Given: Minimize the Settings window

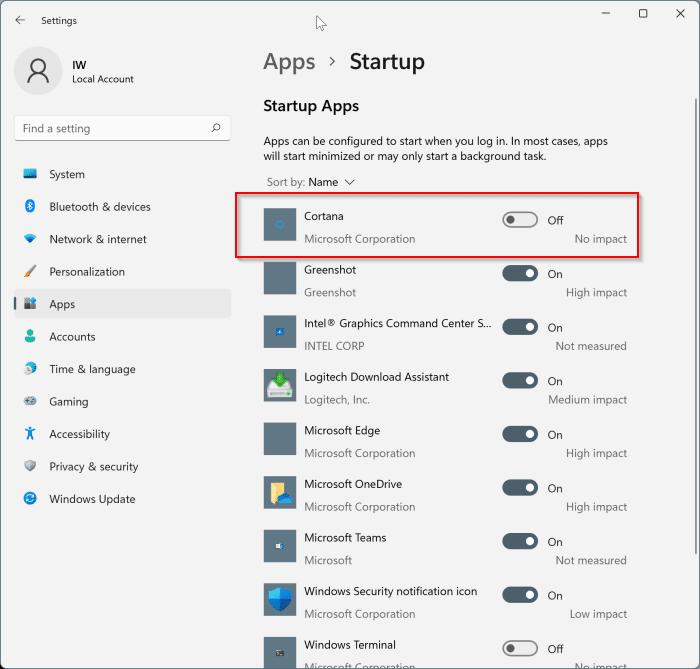Looking at the screenshot, I should 606,13.
